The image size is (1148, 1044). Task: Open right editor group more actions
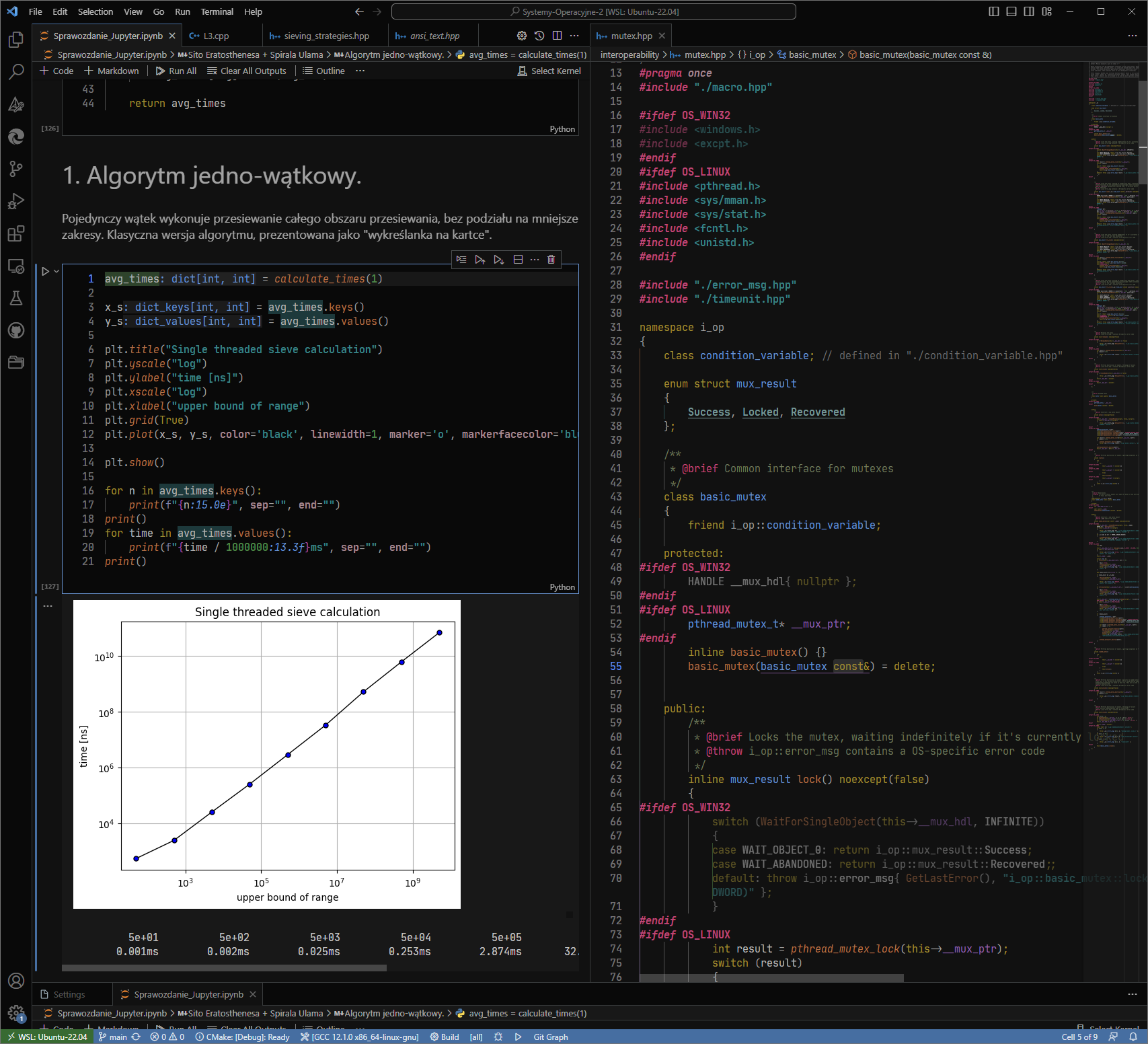(x=1133, y=36)
